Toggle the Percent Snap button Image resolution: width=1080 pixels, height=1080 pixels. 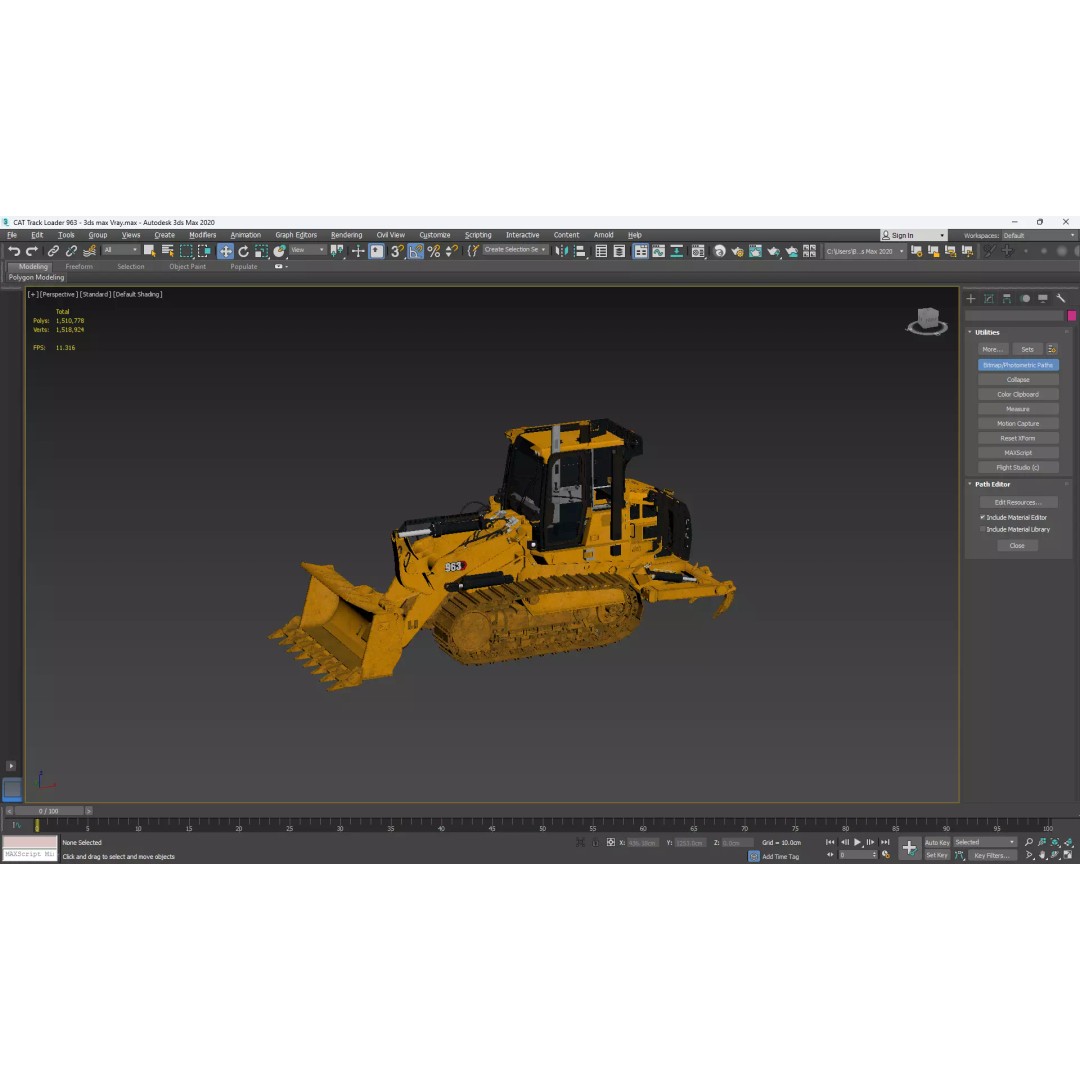coord(433,251)
